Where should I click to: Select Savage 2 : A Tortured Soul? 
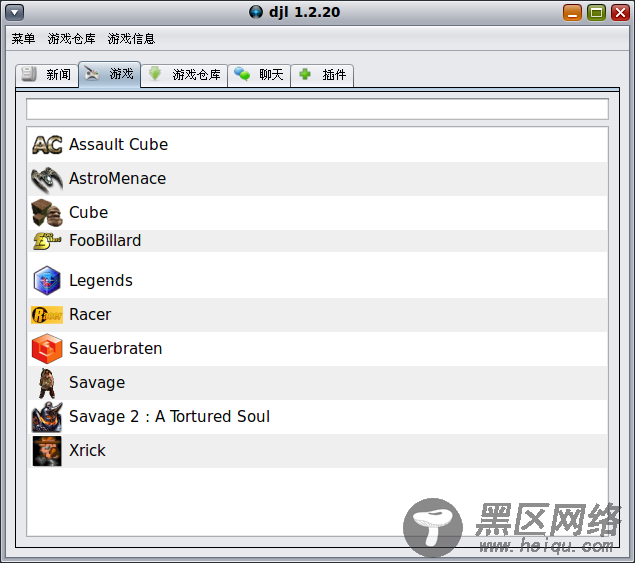pos(318,417)
